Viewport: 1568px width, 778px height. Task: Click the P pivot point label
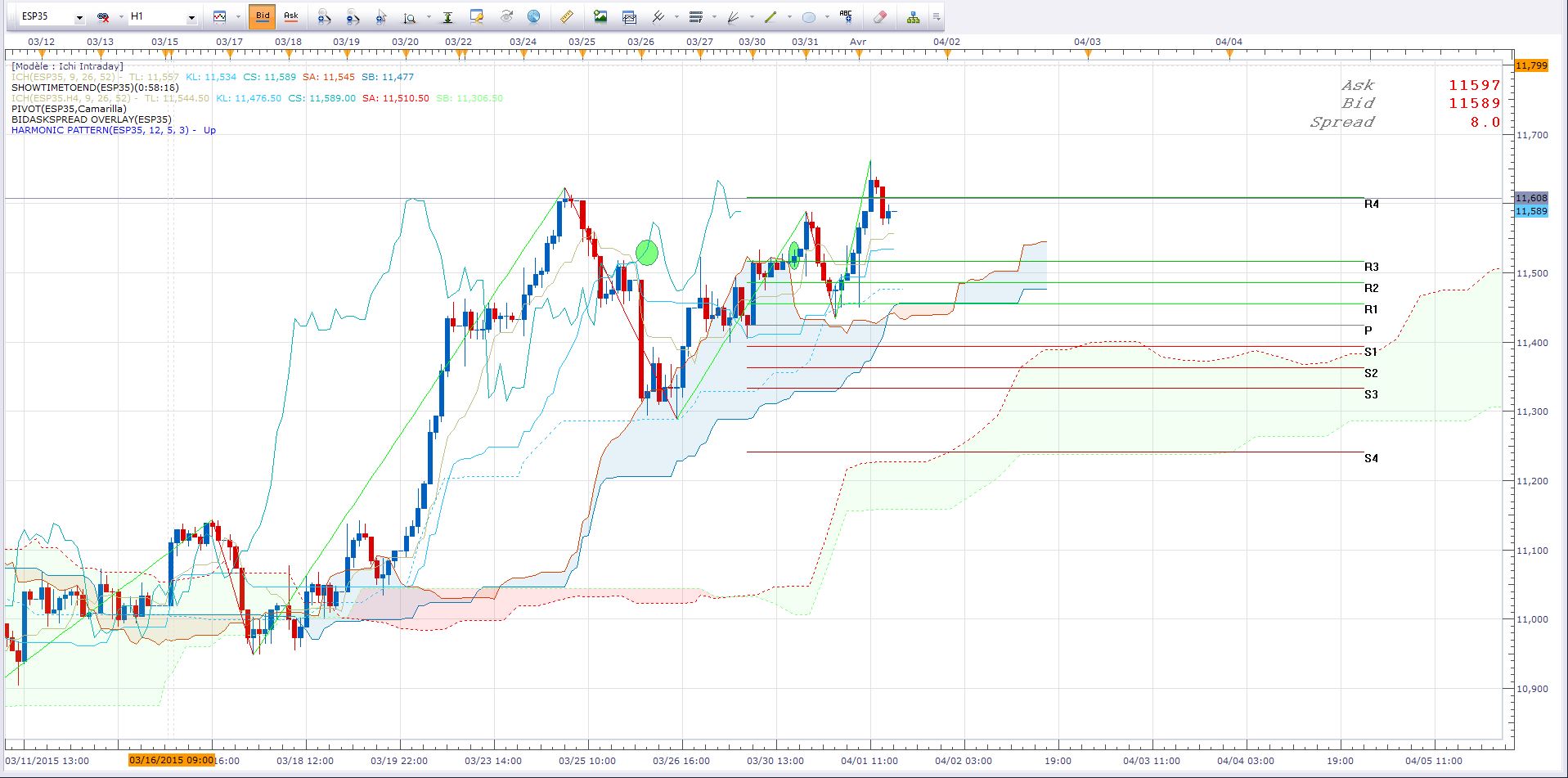[x=1368, y=331]
